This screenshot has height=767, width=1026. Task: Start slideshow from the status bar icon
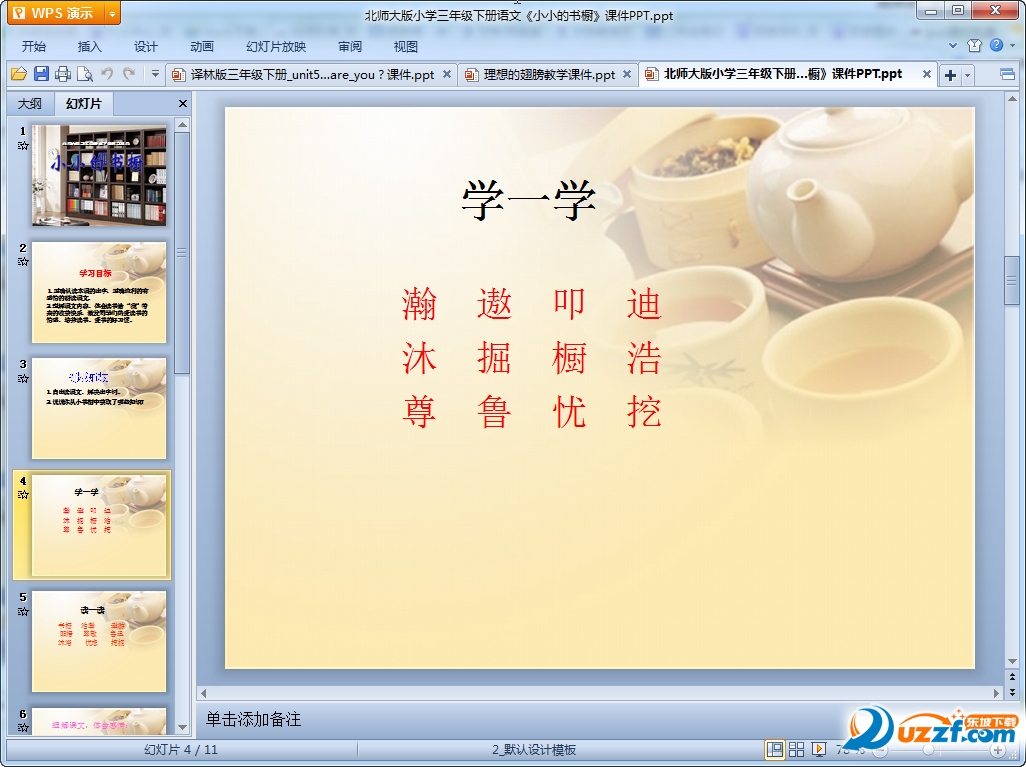819,749
